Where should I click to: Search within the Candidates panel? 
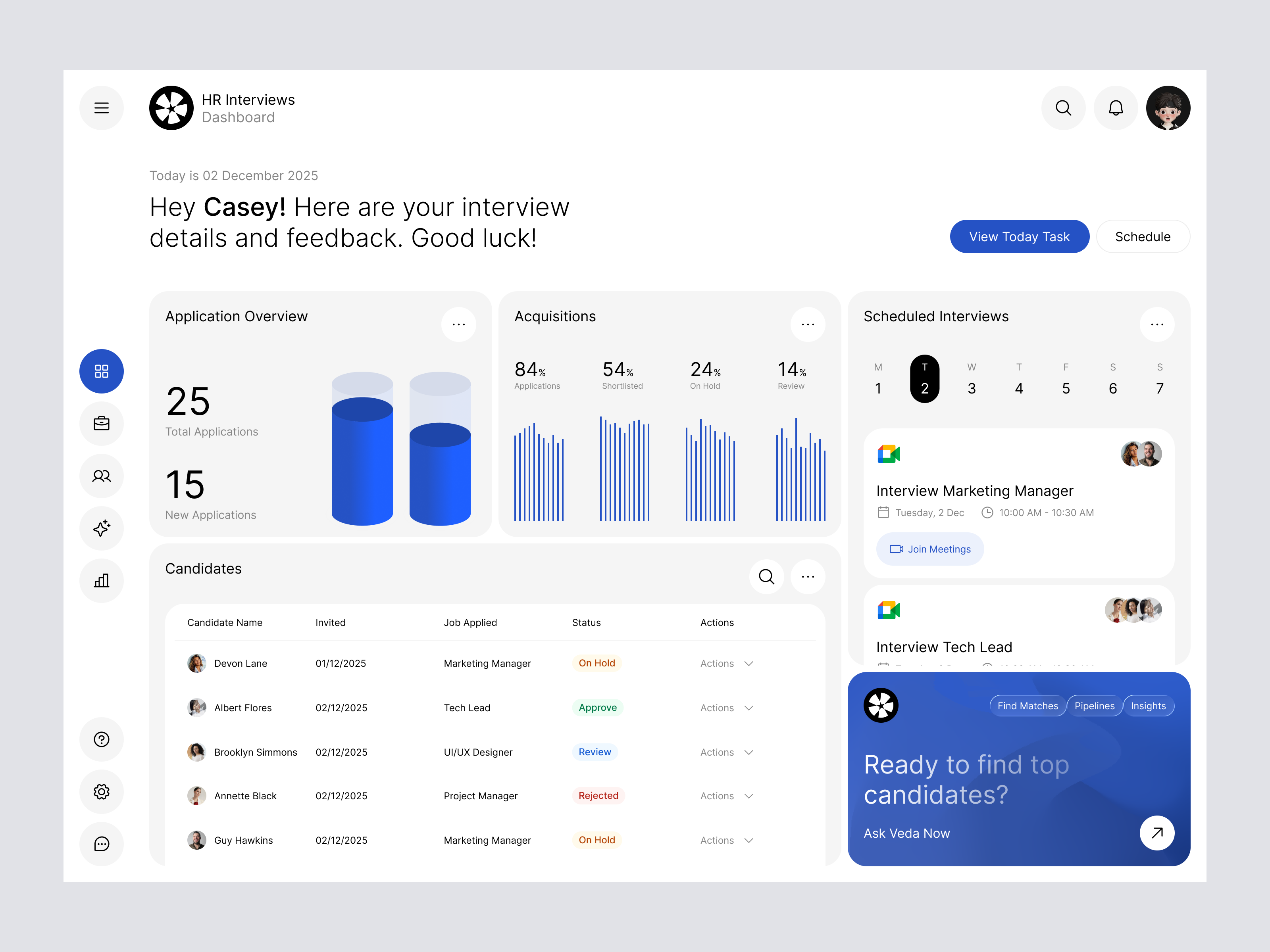766,576
